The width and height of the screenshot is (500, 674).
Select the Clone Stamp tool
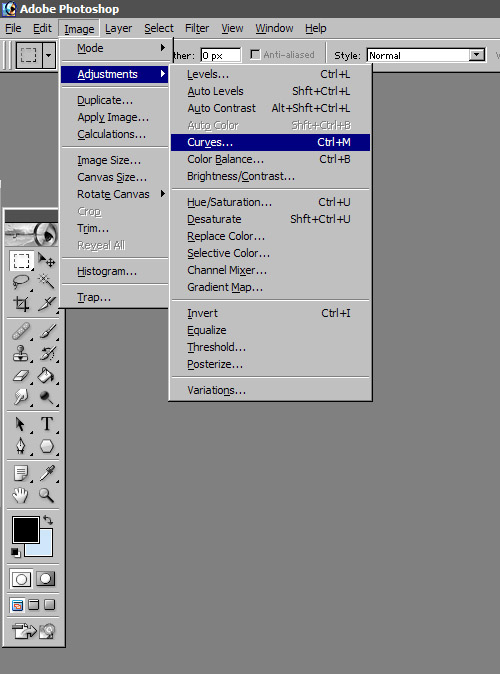[21, 354]
